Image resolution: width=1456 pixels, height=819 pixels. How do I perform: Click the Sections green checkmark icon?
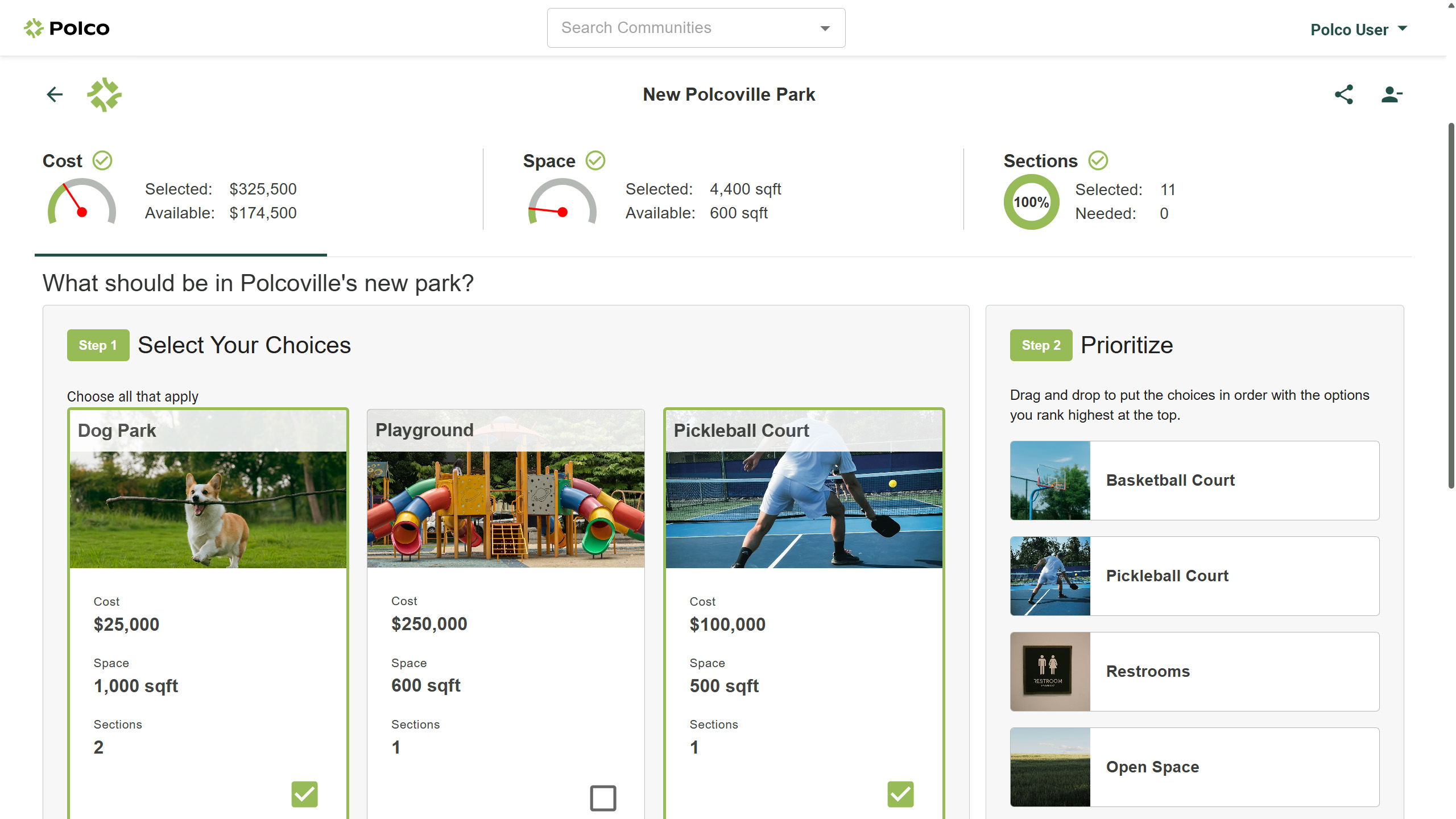[1098, 161]
